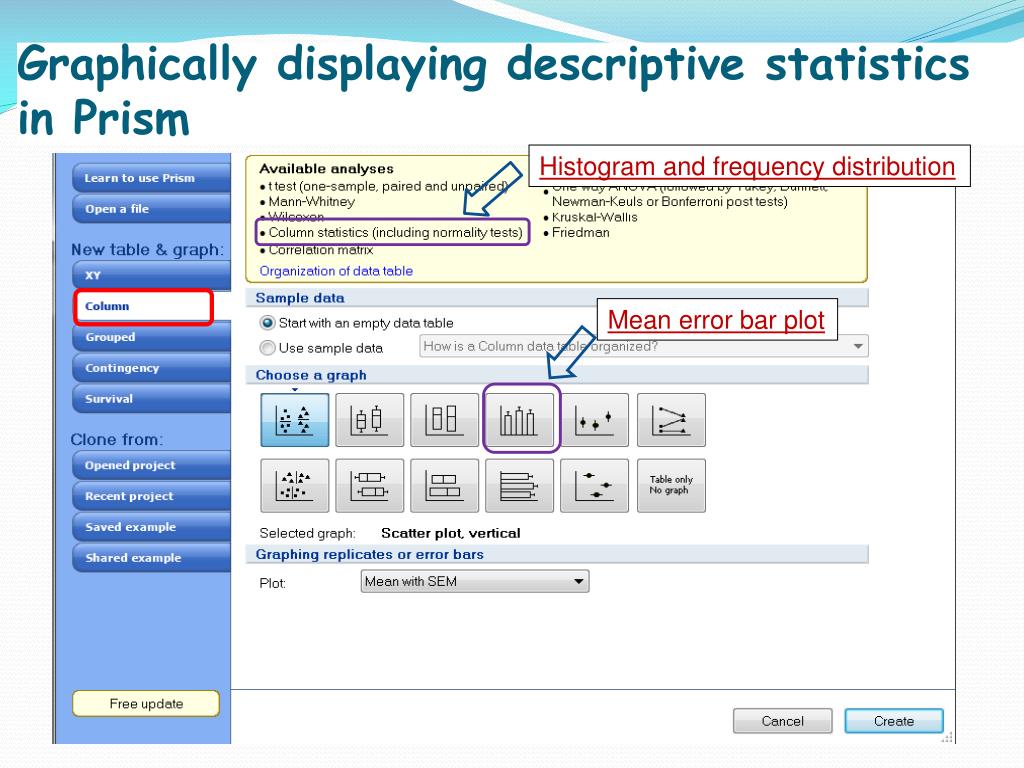Select the vertical scatter plot graph icon
1024x768 pixels.
click(x=295, y=420)
